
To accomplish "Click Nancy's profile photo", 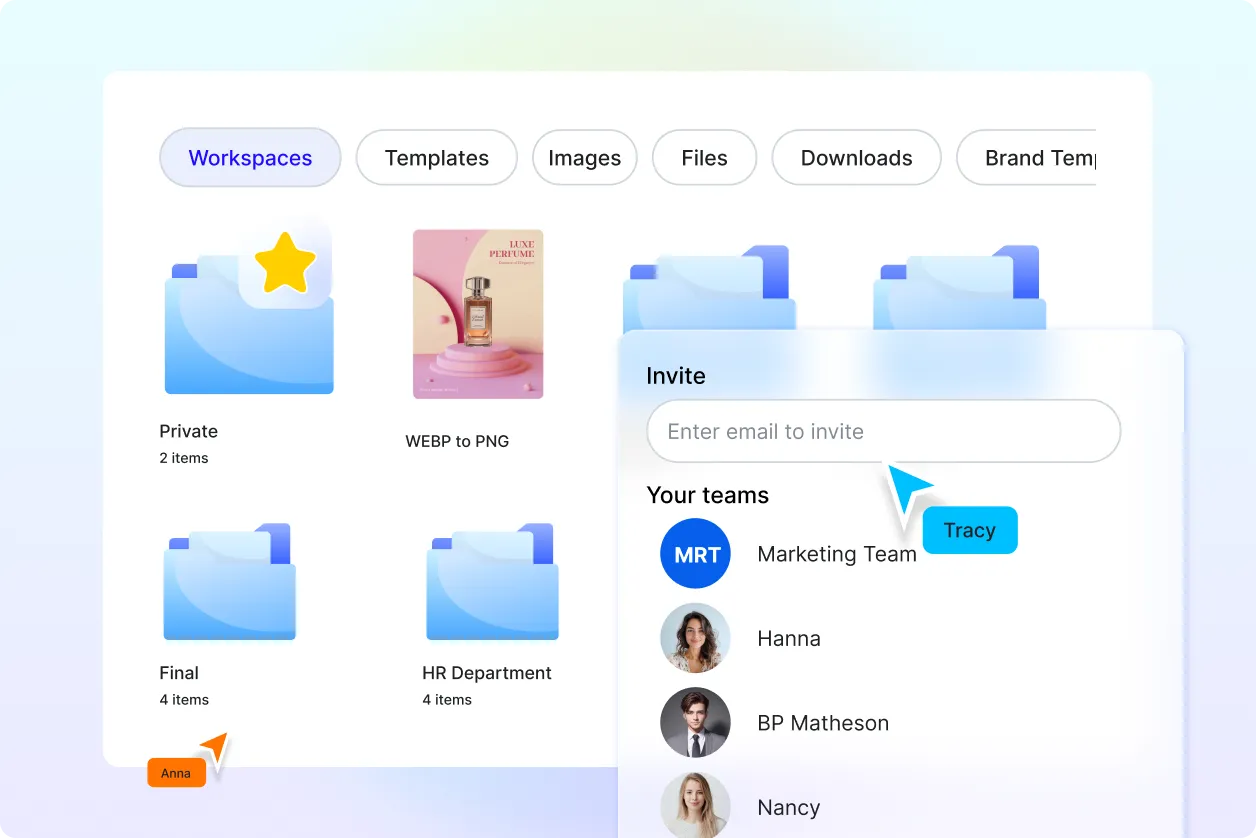I will pyautogui.click(x=696, y=806).
